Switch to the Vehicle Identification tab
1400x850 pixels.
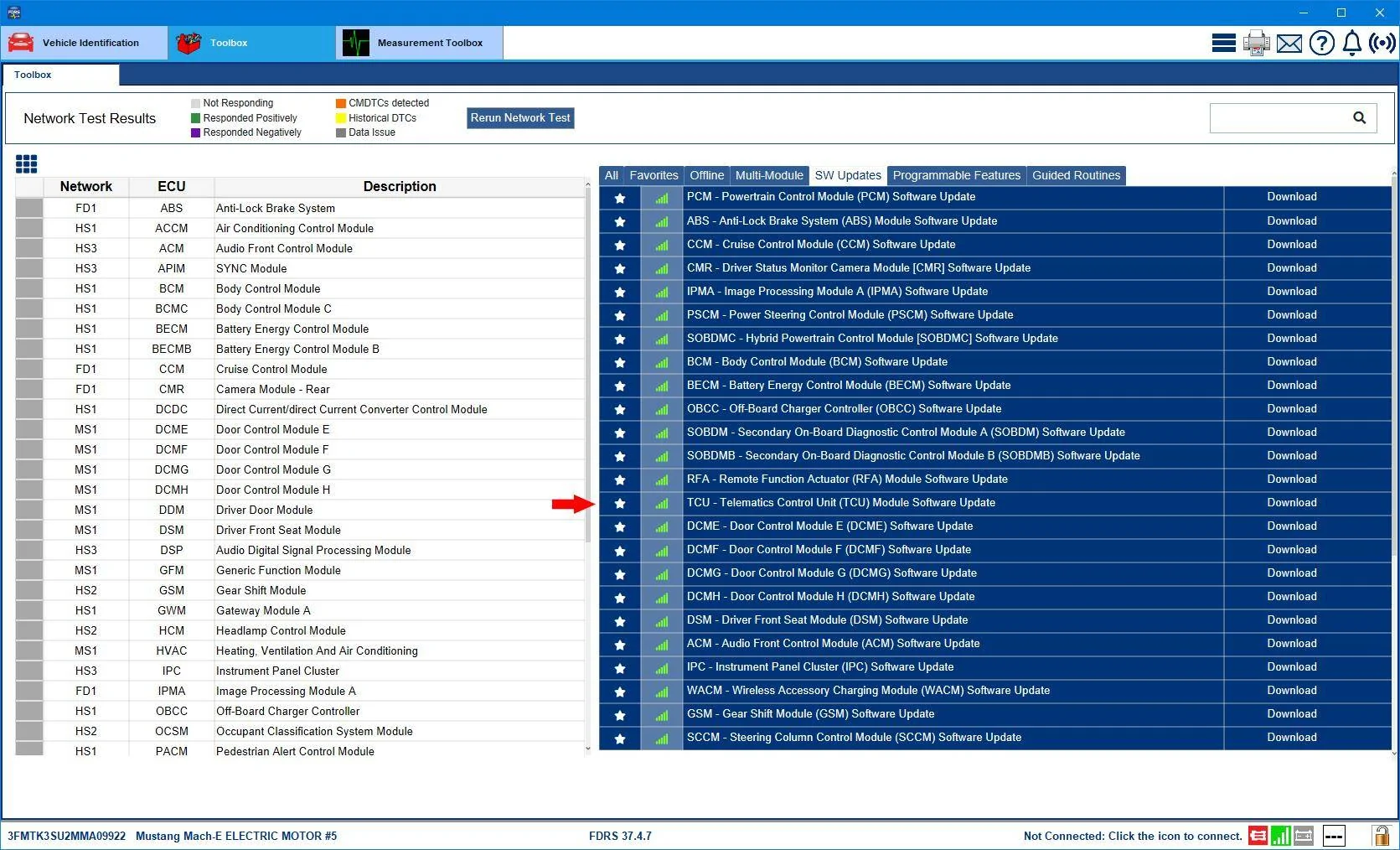tap(84, 43)
